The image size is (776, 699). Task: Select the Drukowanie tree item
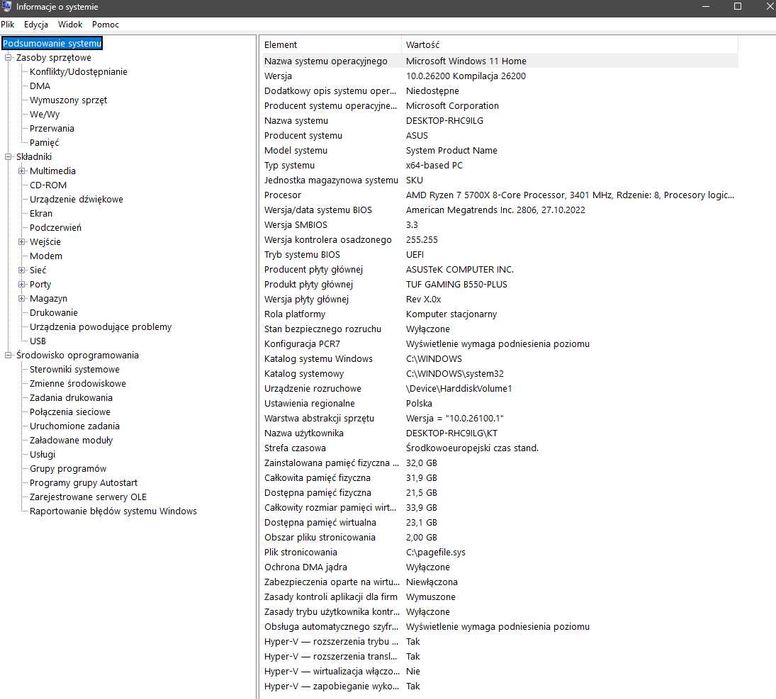(x=53, y=313)
